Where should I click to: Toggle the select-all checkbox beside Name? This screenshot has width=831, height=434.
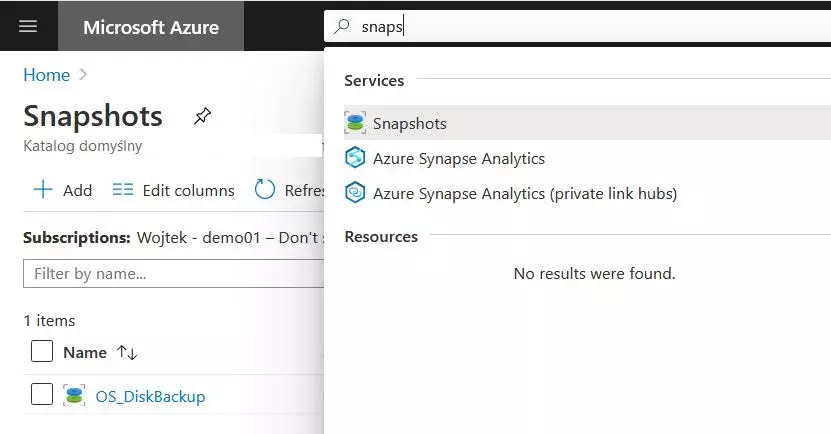pos(42,351)
